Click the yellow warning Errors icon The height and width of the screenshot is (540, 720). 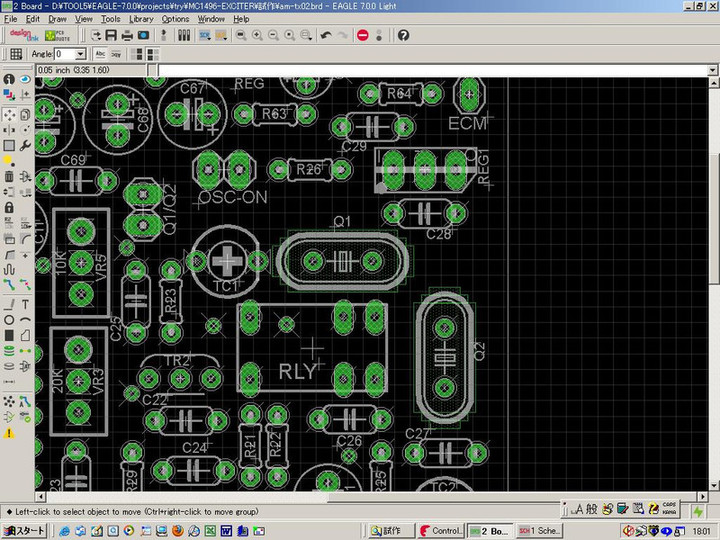coord(9,433)
